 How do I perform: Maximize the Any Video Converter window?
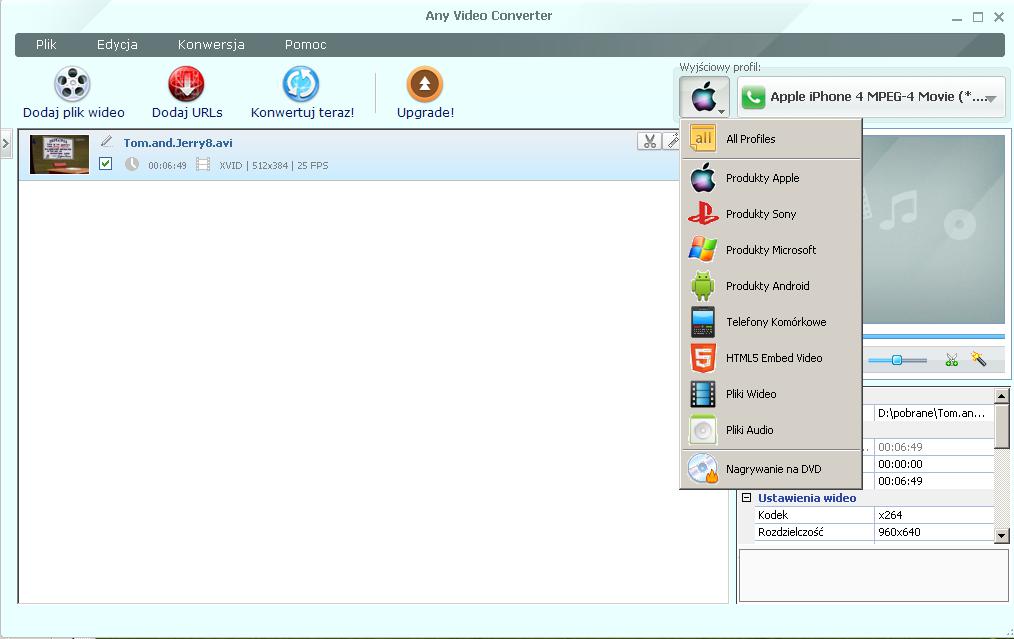tap(978, 17)
